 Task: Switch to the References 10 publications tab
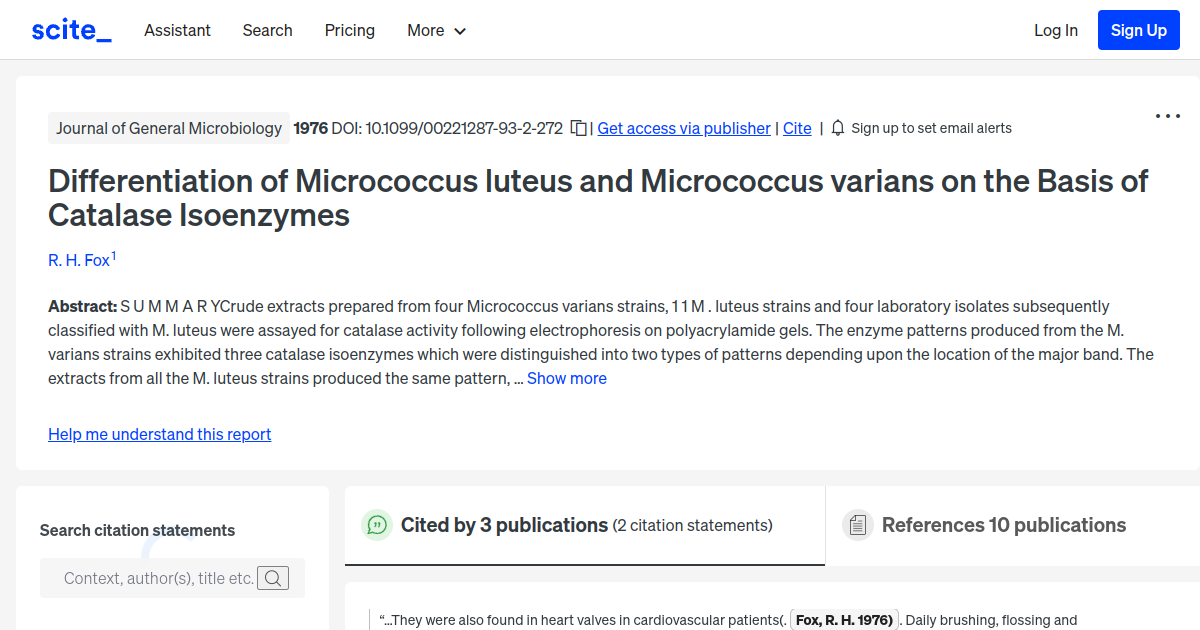click(1003, 524)
